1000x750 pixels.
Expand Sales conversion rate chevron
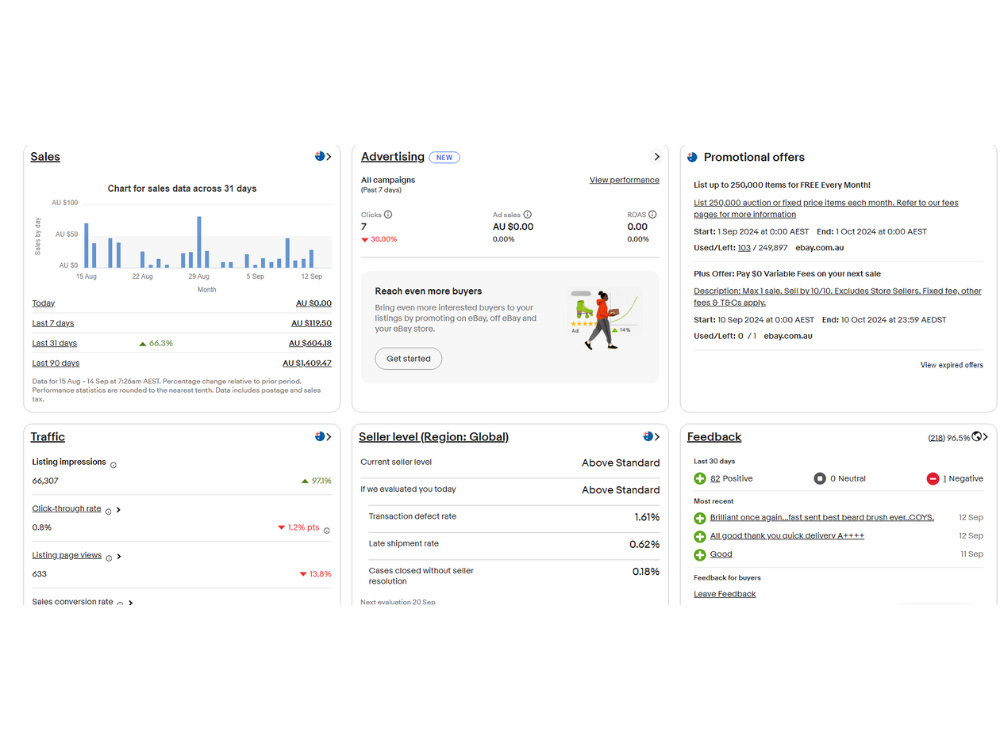(x=131, y=603)
